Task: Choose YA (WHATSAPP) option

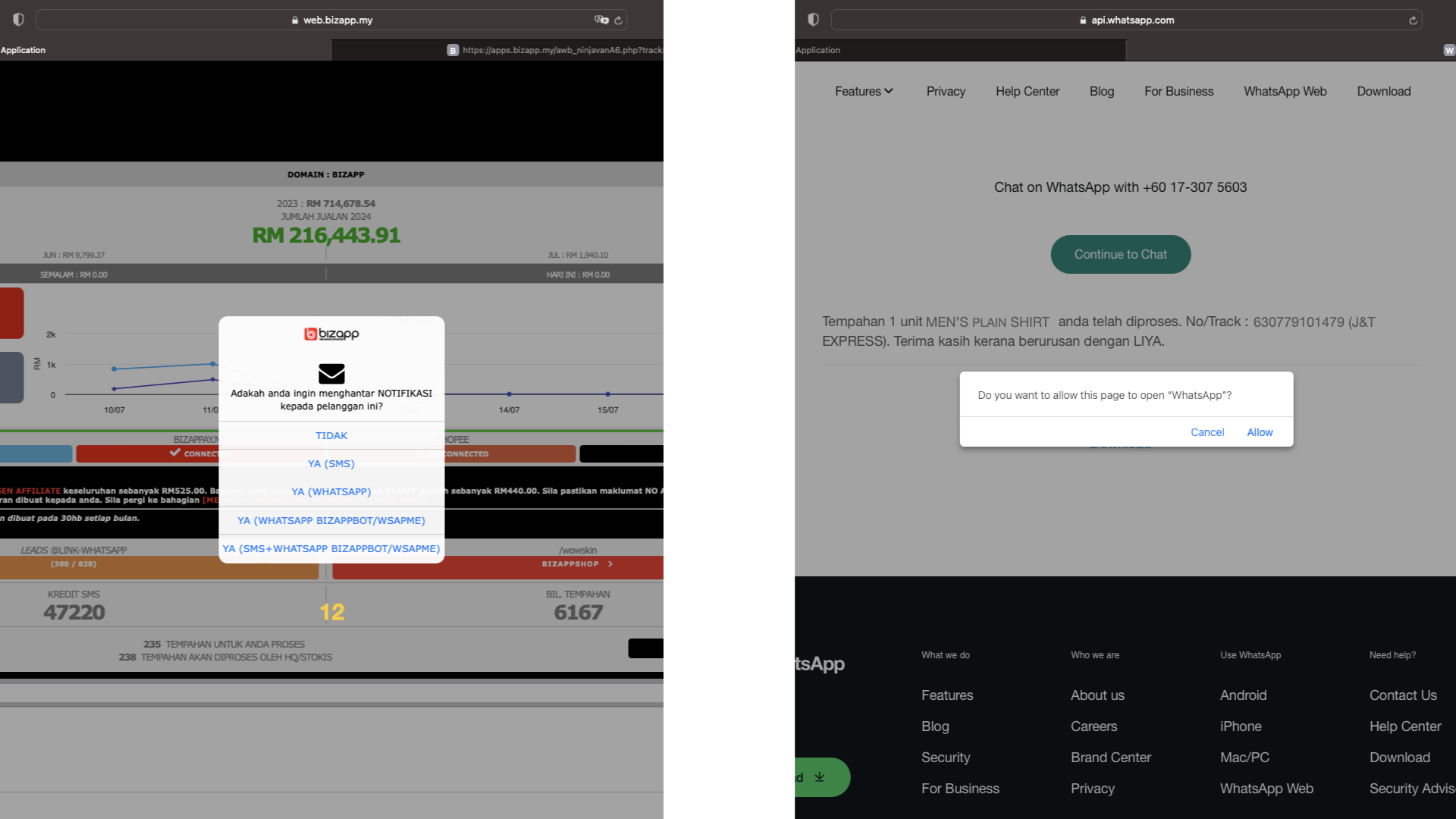Action: coord(331,491)
